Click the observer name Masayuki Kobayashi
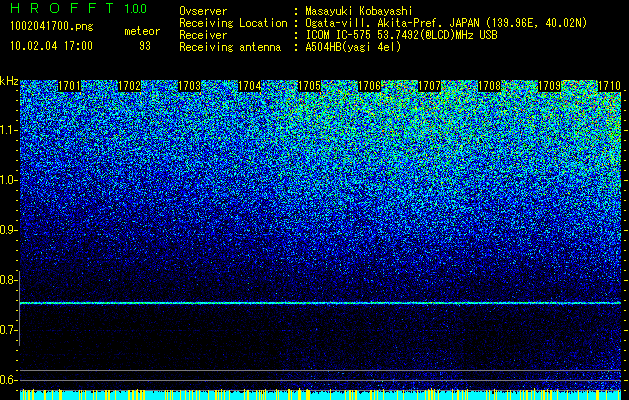The height and width of the screenshot is (400, 629). tap(358, 11)
